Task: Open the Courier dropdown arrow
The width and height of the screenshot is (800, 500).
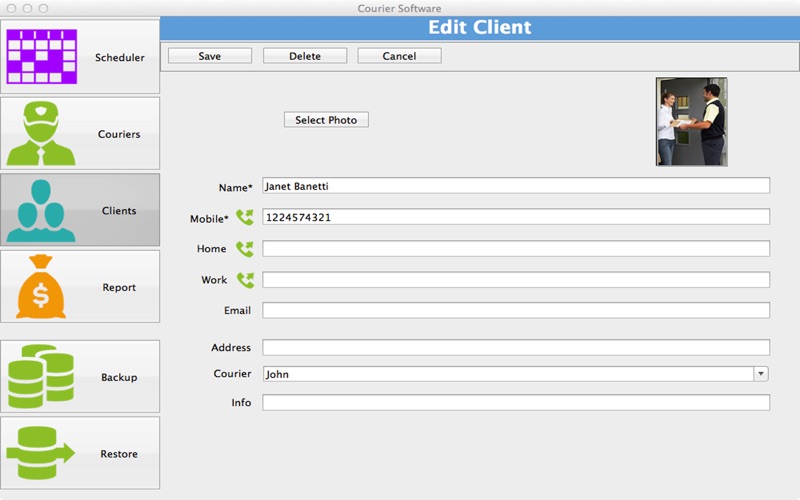Action: coord(761,374)
